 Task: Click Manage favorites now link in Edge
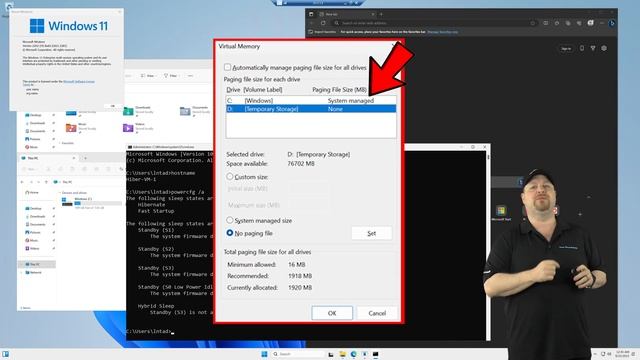tap(443, 31)
